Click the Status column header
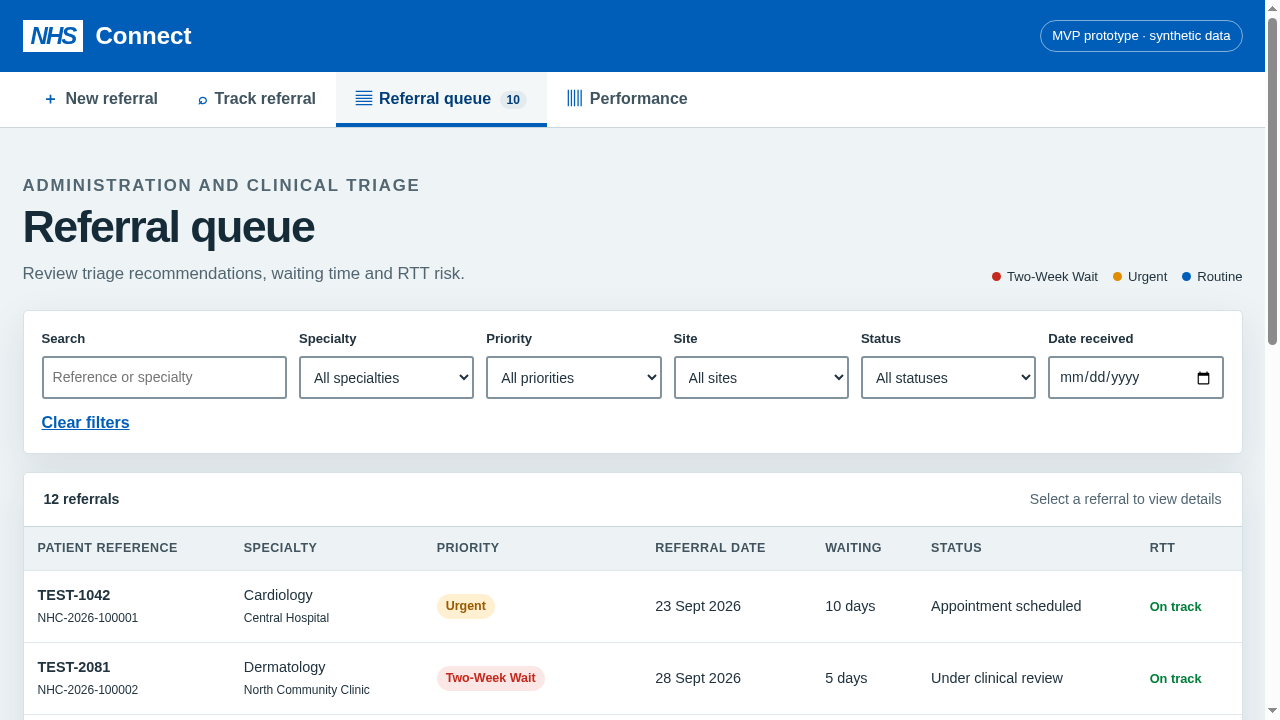Viewport: 1280px width, 720px height. pos(956,548)
